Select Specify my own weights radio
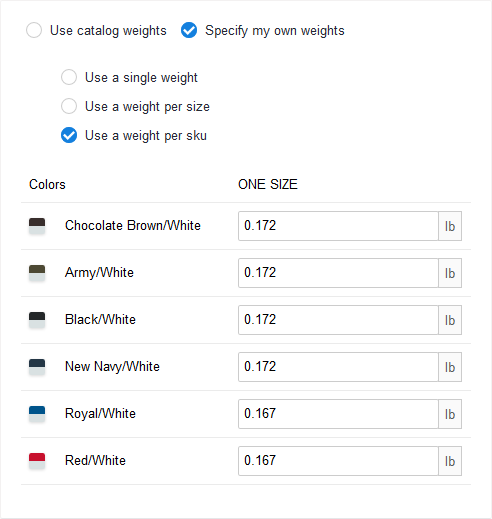 (x=189, y=30)
